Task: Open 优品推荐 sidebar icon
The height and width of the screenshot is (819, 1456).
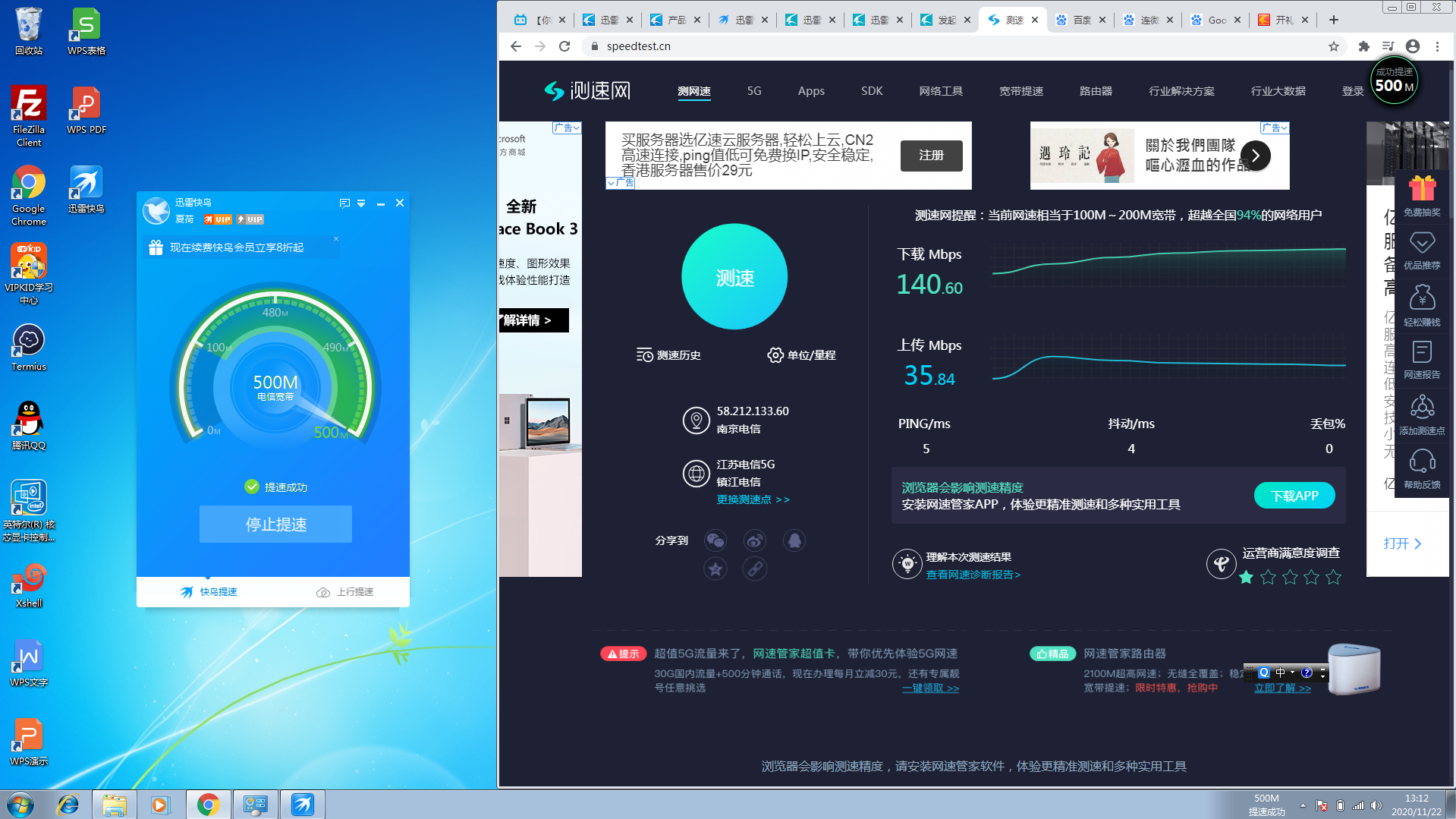Action: [1422, 250]
